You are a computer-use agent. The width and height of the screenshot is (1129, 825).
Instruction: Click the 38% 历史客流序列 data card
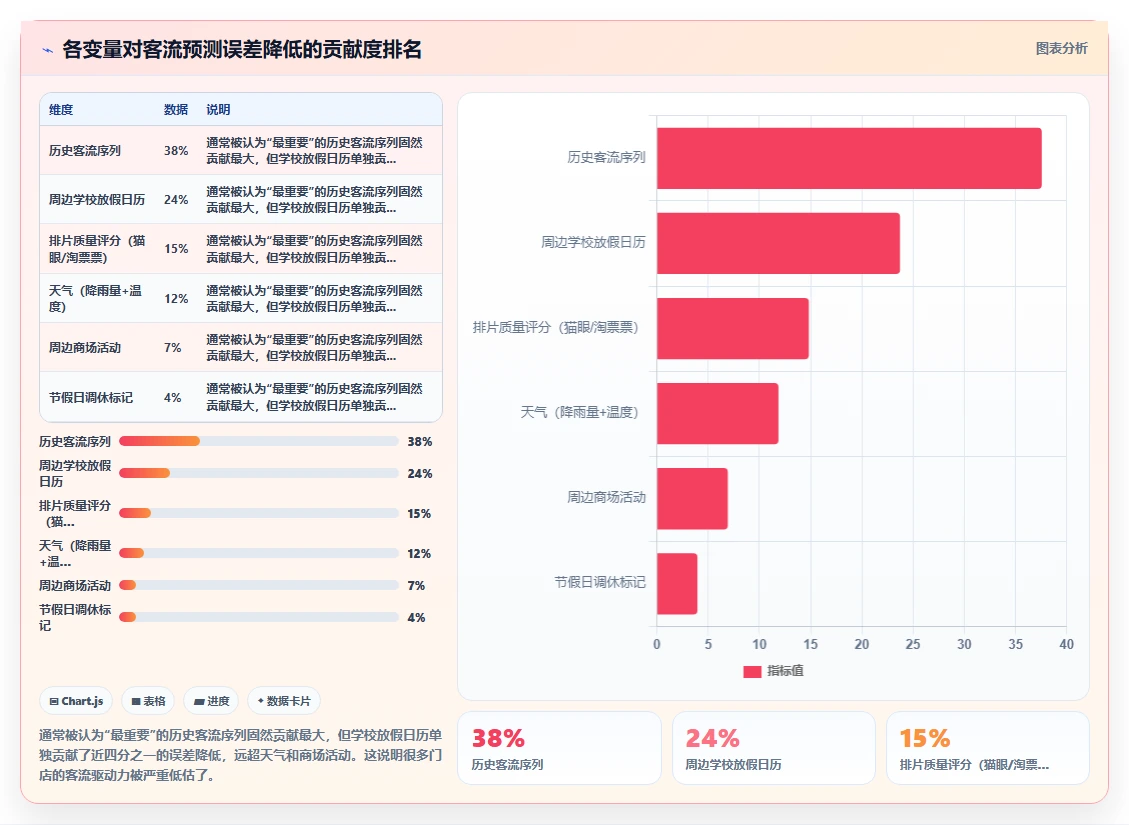(x=559, y=748)
